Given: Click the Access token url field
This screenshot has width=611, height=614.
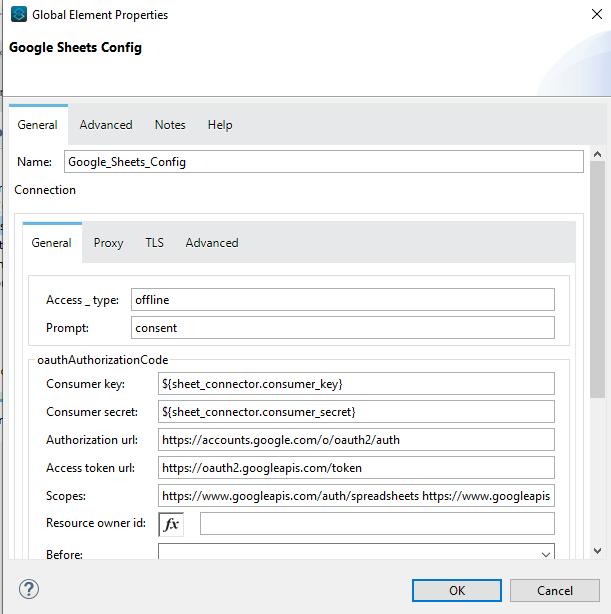Looking at the screenshot, I should pos(356,468).
